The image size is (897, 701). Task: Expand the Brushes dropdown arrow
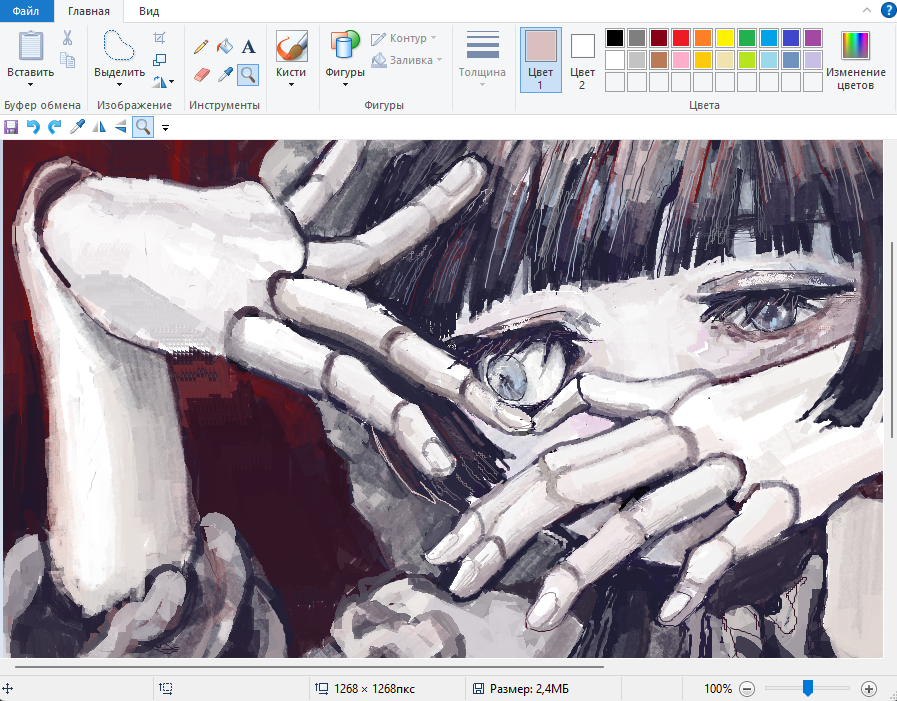tap(291, 85)
